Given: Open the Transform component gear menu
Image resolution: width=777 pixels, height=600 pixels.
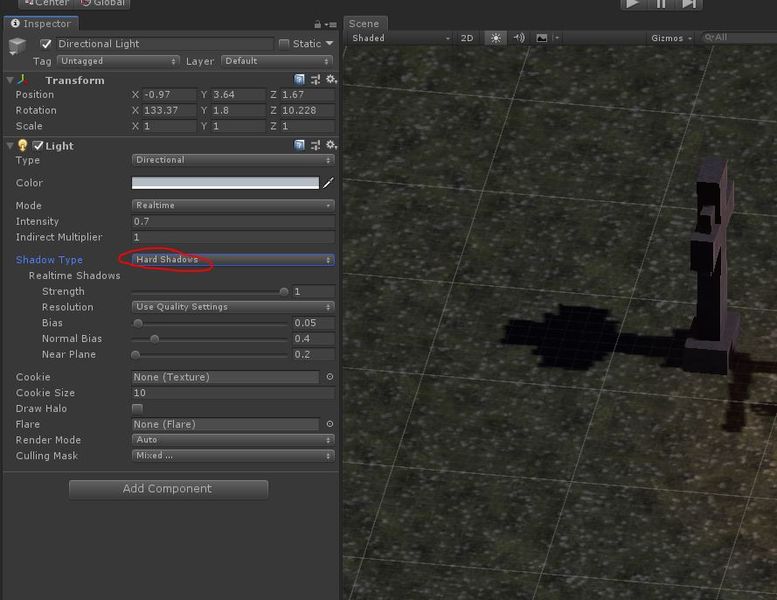Looking at the screenshot, I should 331,79.
